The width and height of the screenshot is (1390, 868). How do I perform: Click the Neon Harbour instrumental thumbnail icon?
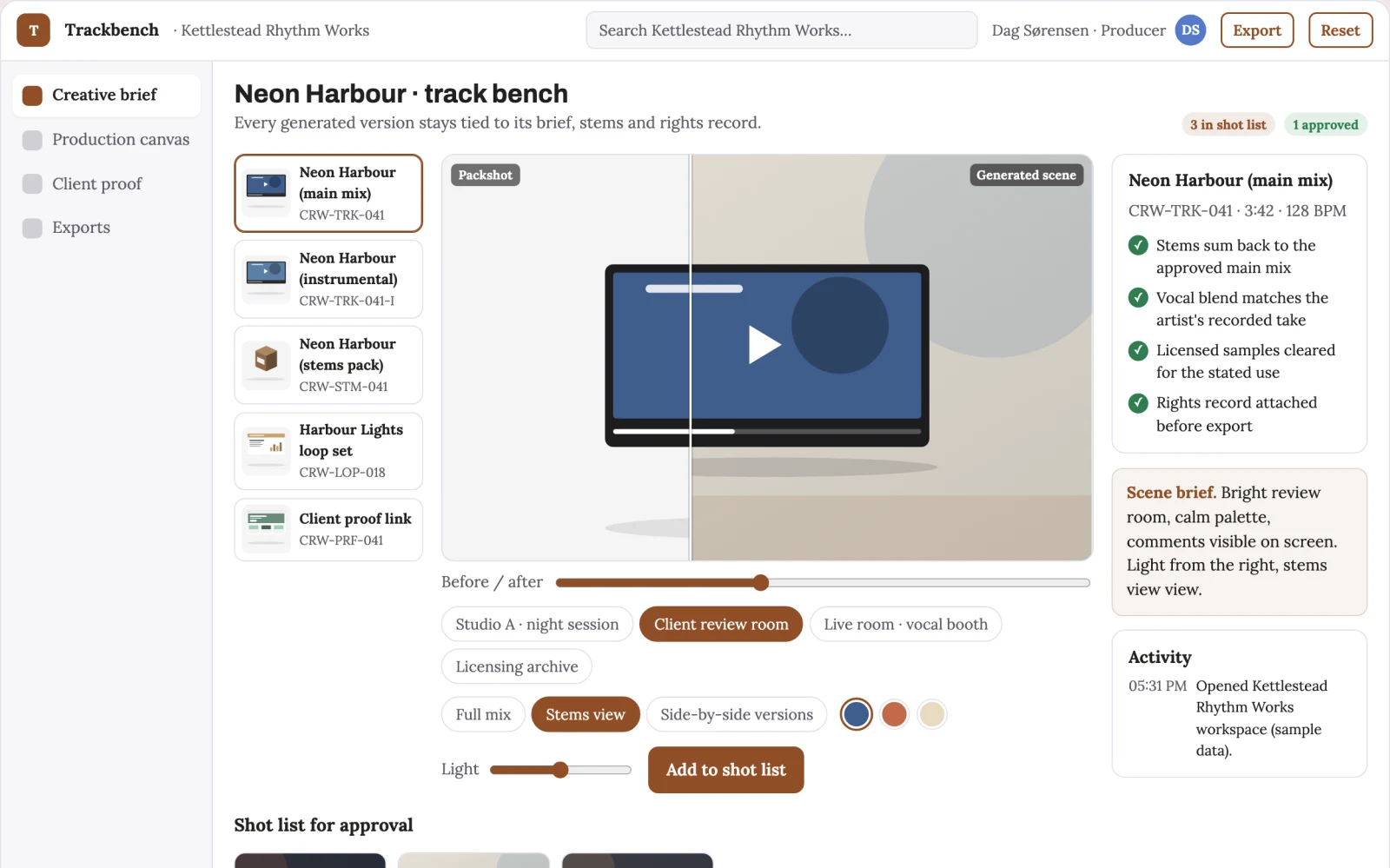(266, 279)
